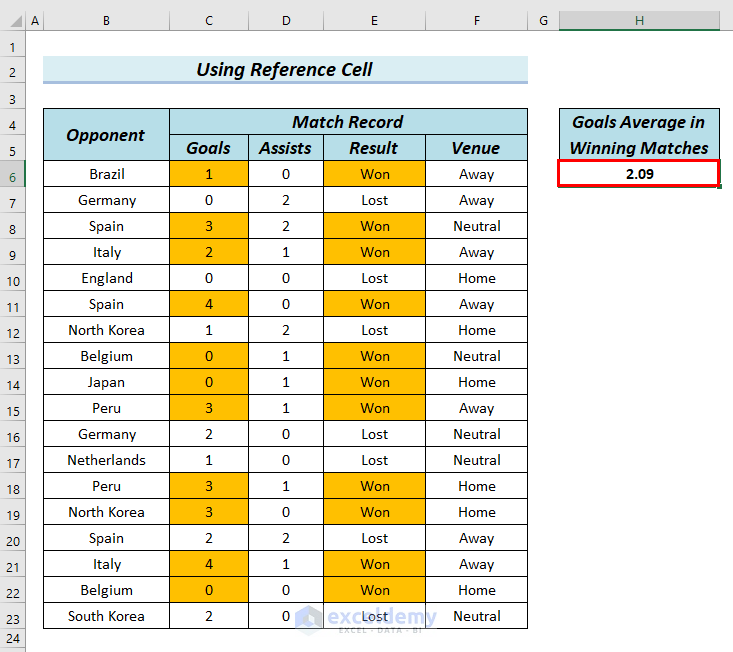
Task: Select North Korea cell in row 19
Action: 106,512
